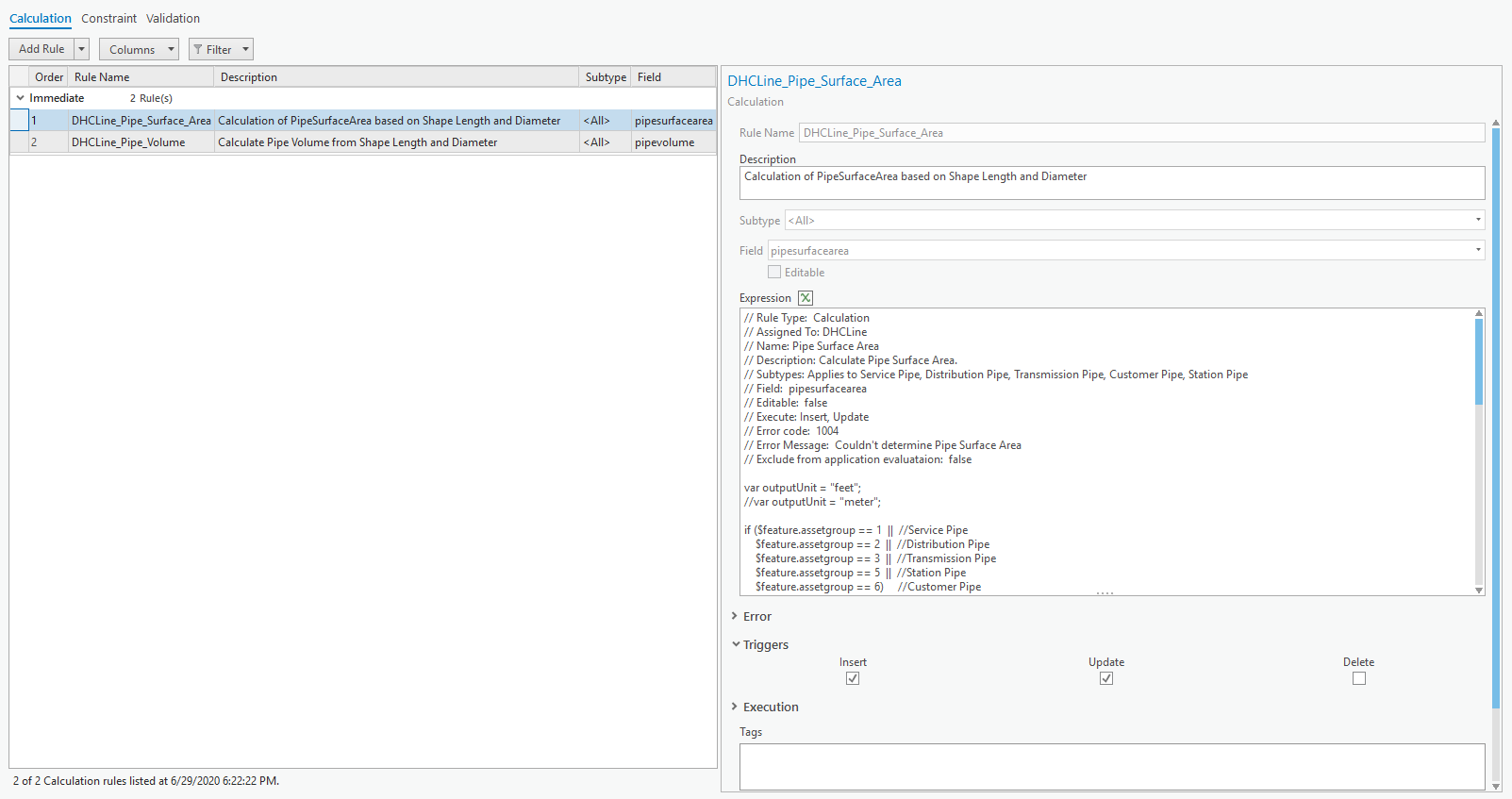Collapse the Triggers section
This screenshot has width=1512, height=799.
(736, 644)
